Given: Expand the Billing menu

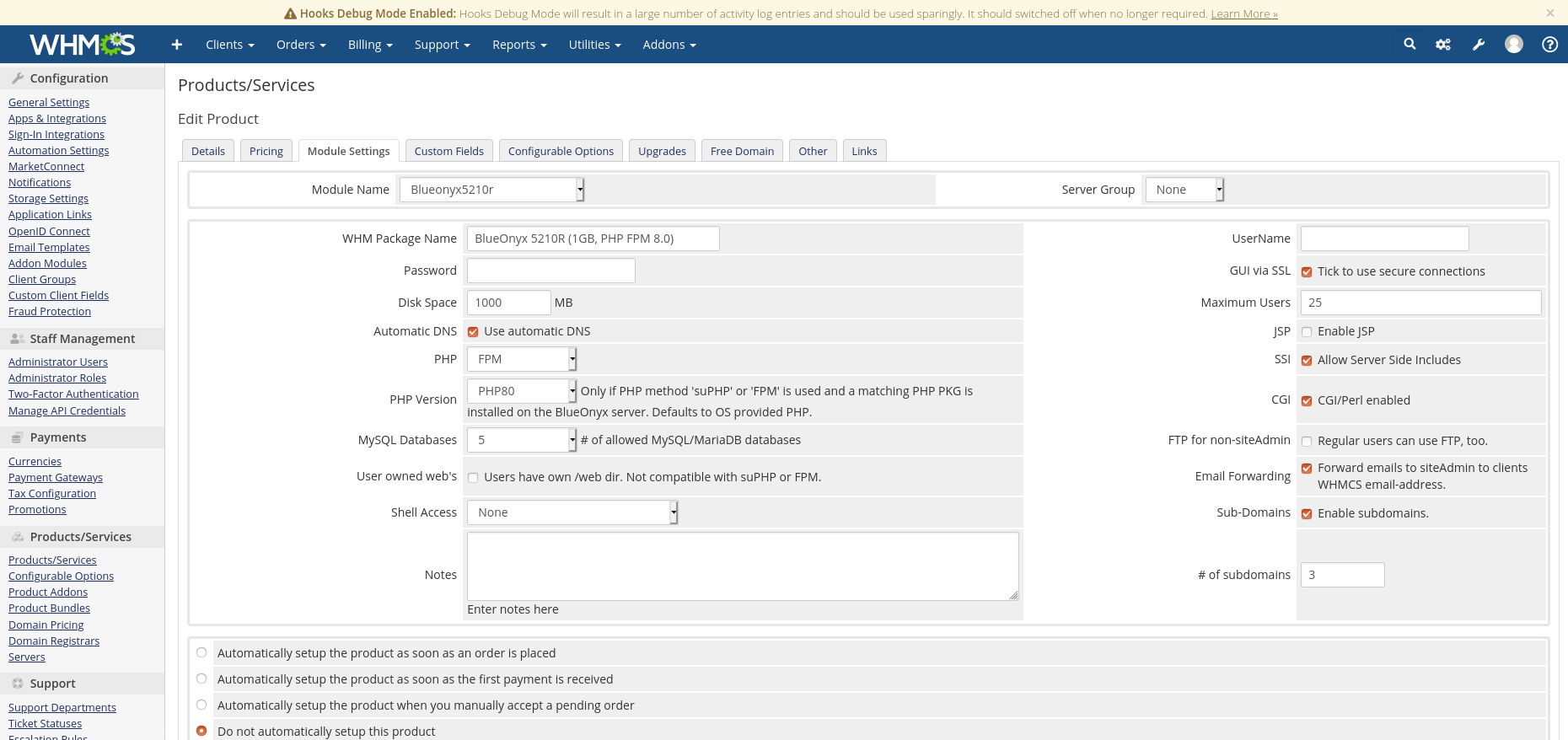Looking at the screenshot, I should 370,45.
